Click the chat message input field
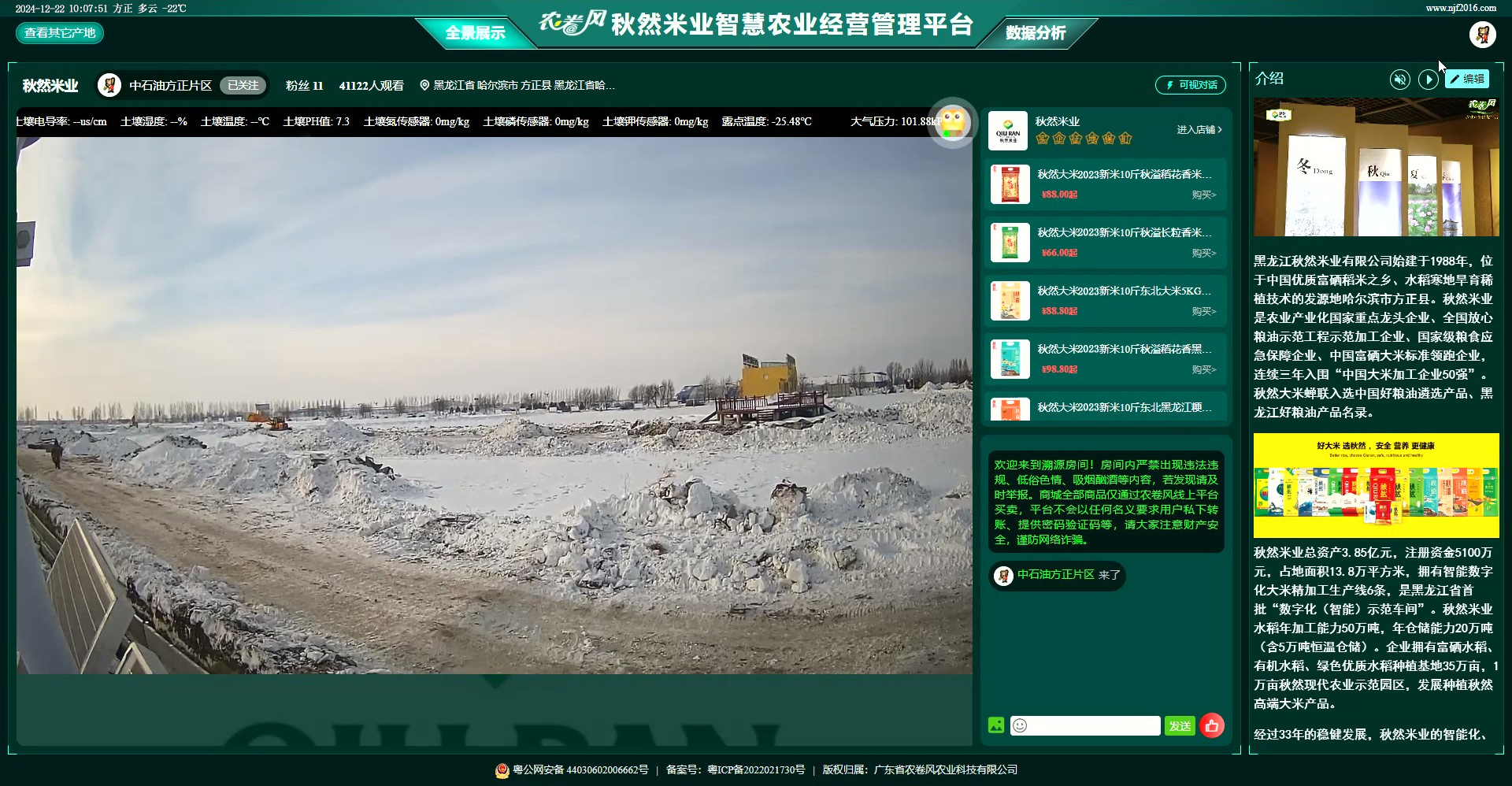 pos(1095,725)
